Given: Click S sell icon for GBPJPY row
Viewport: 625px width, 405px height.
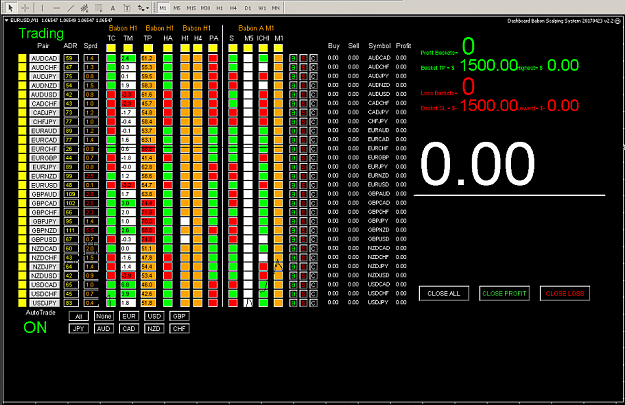Looking at the screenshot, I should (x=303, y=221).
